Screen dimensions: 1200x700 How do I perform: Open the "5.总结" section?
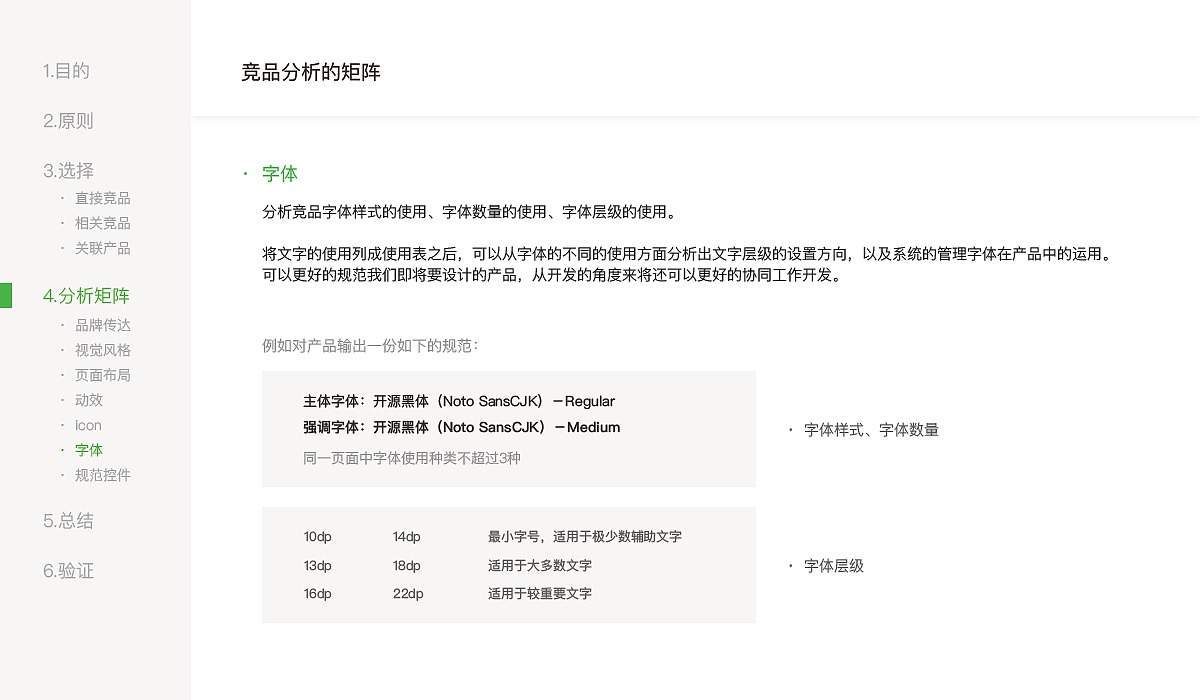66,521
